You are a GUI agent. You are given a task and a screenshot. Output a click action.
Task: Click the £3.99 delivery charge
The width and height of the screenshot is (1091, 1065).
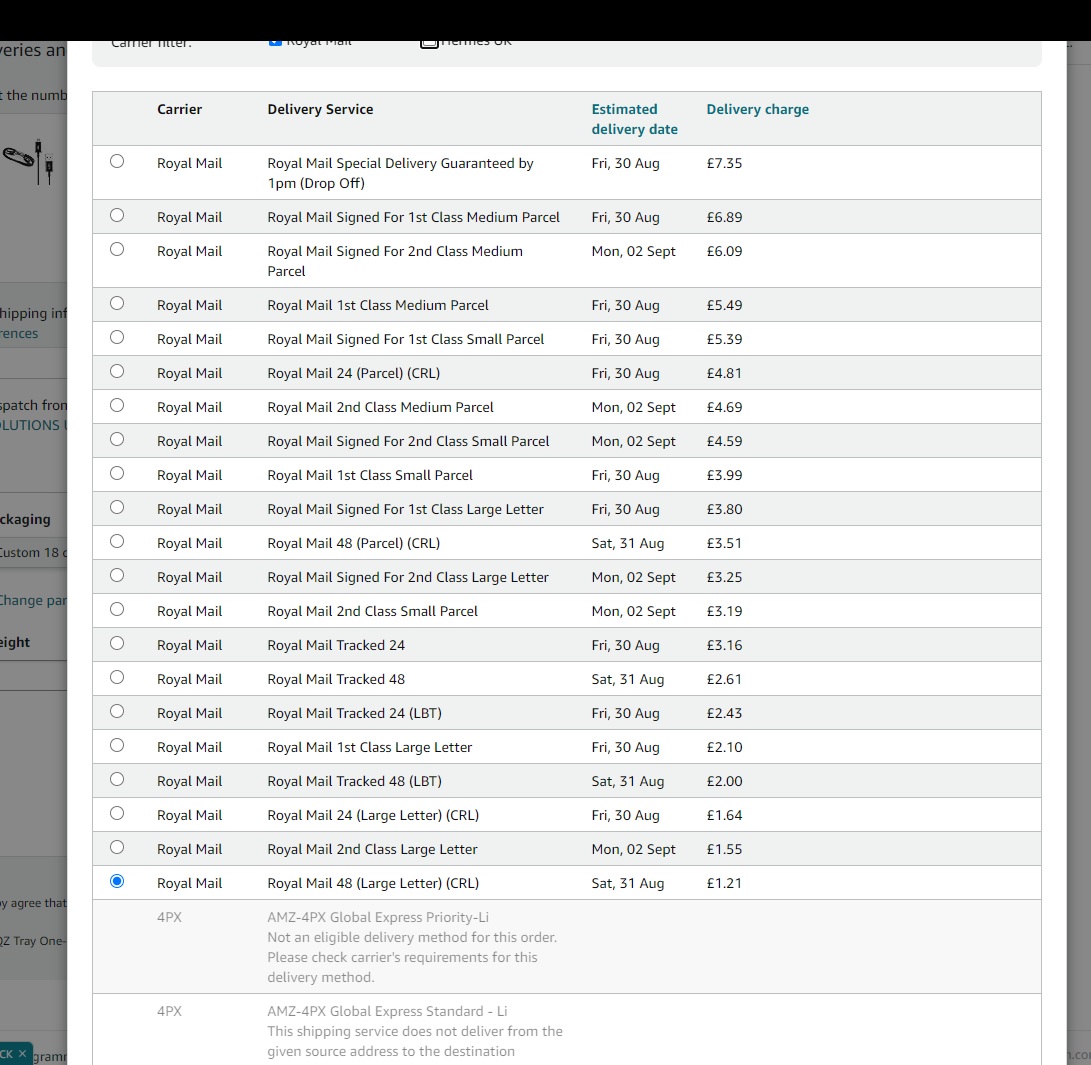(724, 476)
